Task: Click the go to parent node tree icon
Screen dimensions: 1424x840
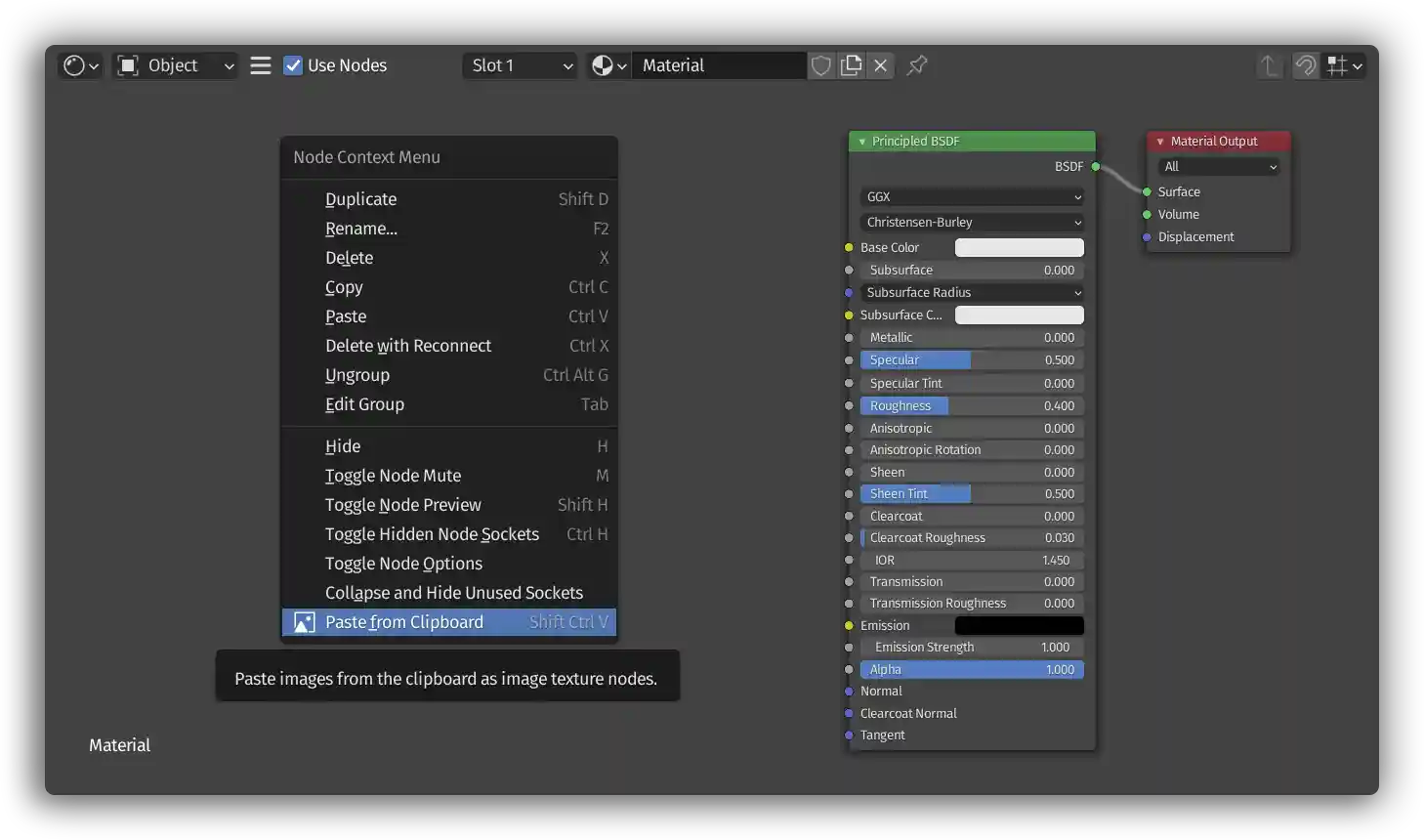Action: [1269, 65]
